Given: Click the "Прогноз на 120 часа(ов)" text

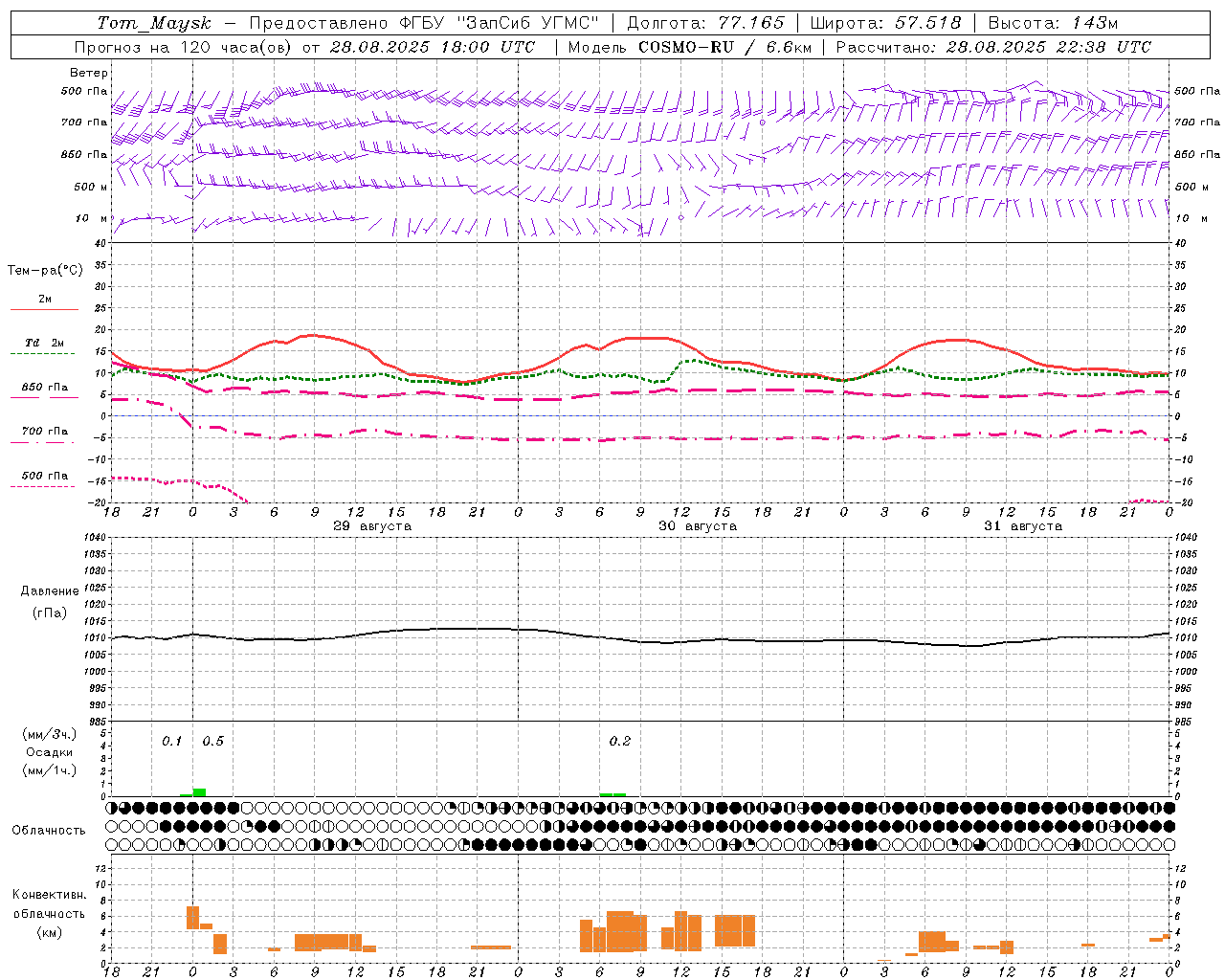Looking at the screenshot, I should click(184, 47).
